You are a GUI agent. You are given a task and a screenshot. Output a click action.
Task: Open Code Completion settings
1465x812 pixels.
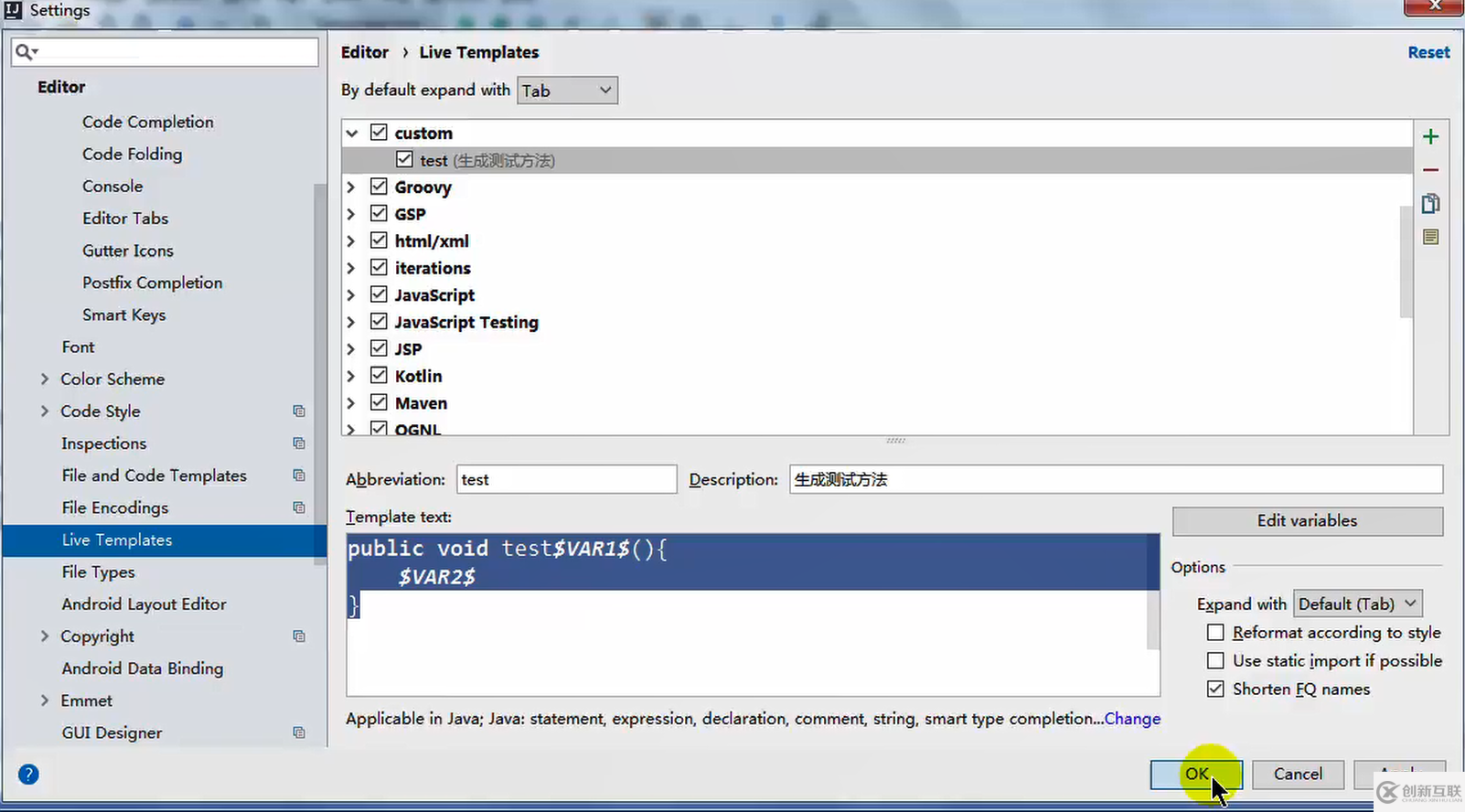pos(148,122)
